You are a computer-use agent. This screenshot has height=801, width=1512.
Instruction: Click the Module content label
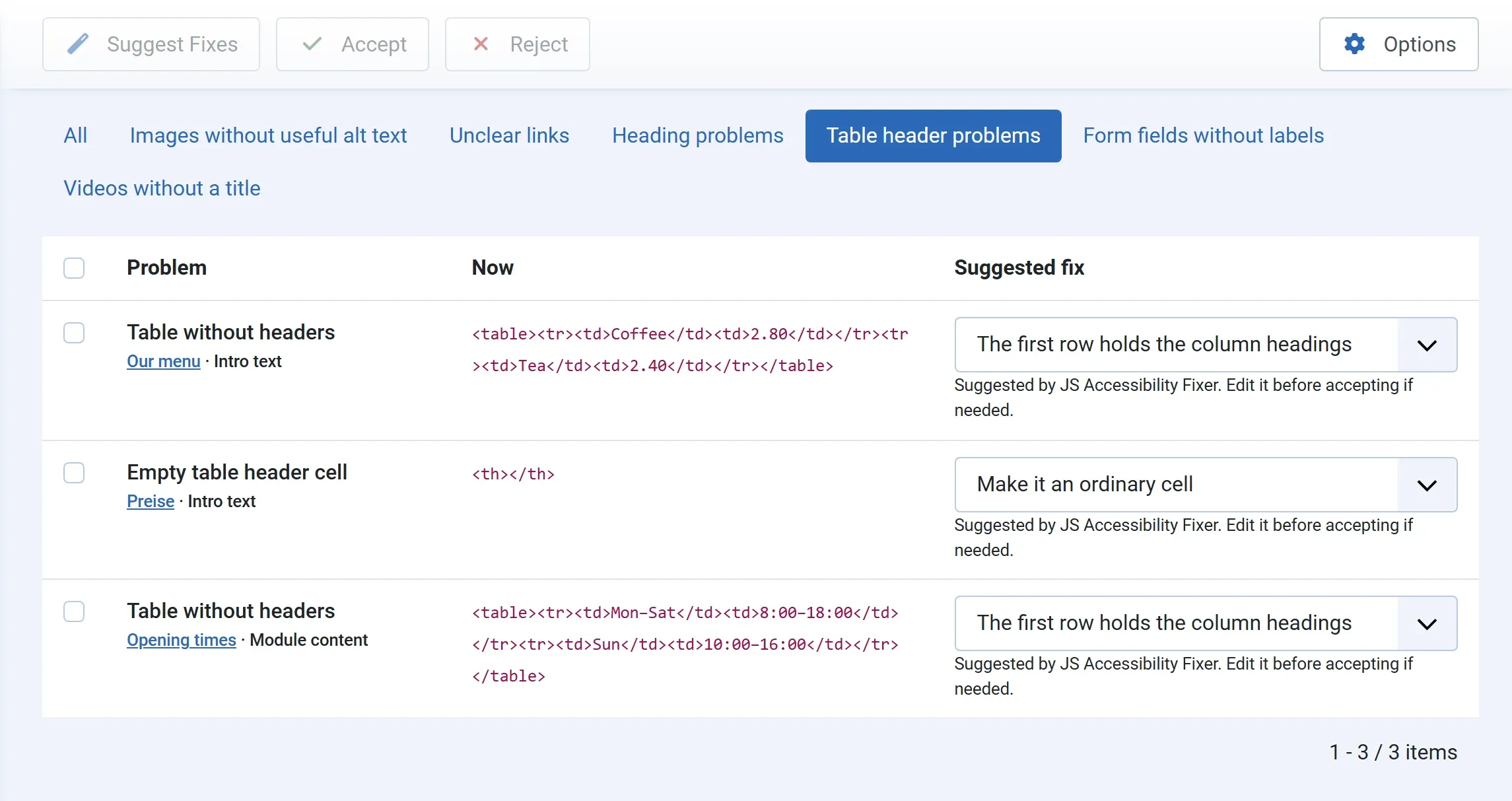tap(308, 640)
